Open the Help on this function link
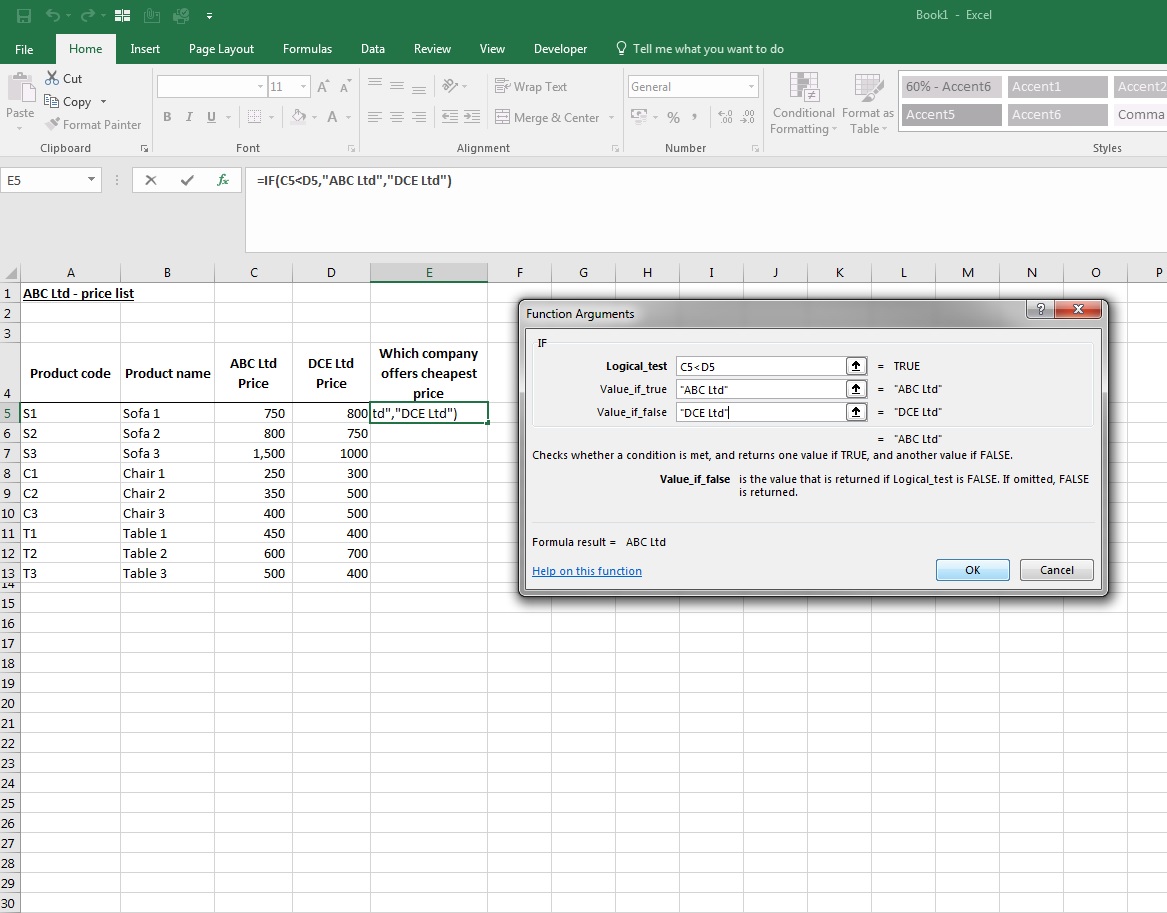Image resolution: width=1167 pixels, height=913 pixels. [587, 571]
